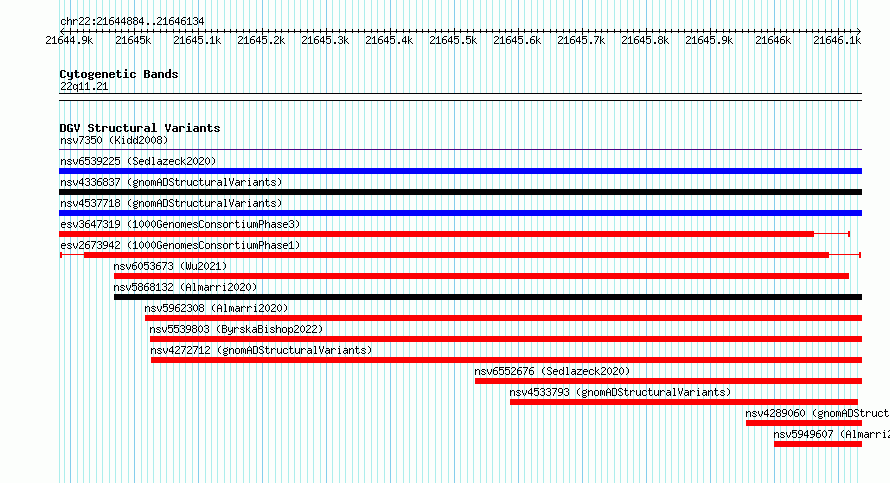890x483 pixels.
Task: Open the nsv5949607 variant label
Action: click(x=832, y=434)
